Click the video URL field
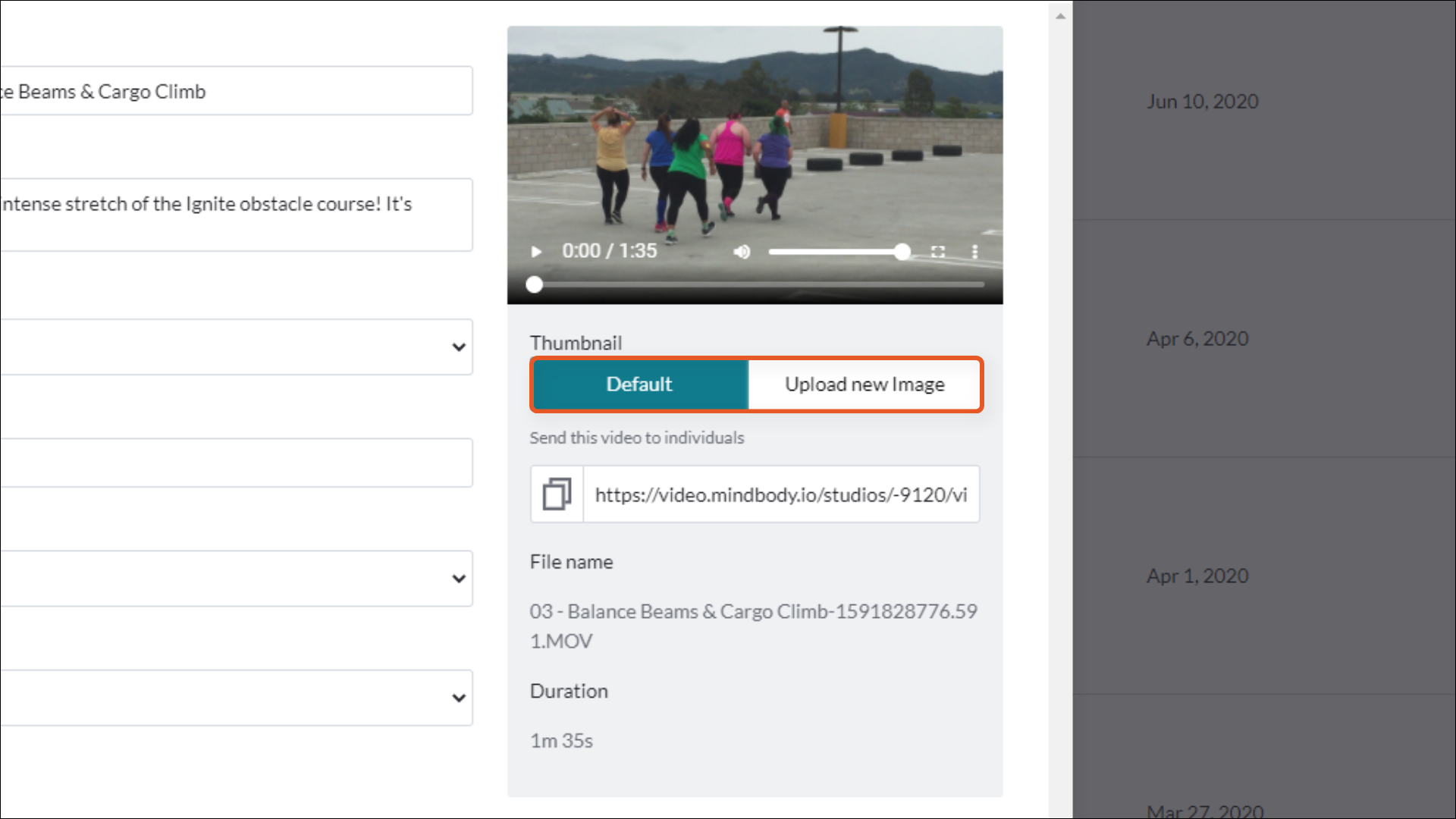1456x819 pixels. pos(781,494)
